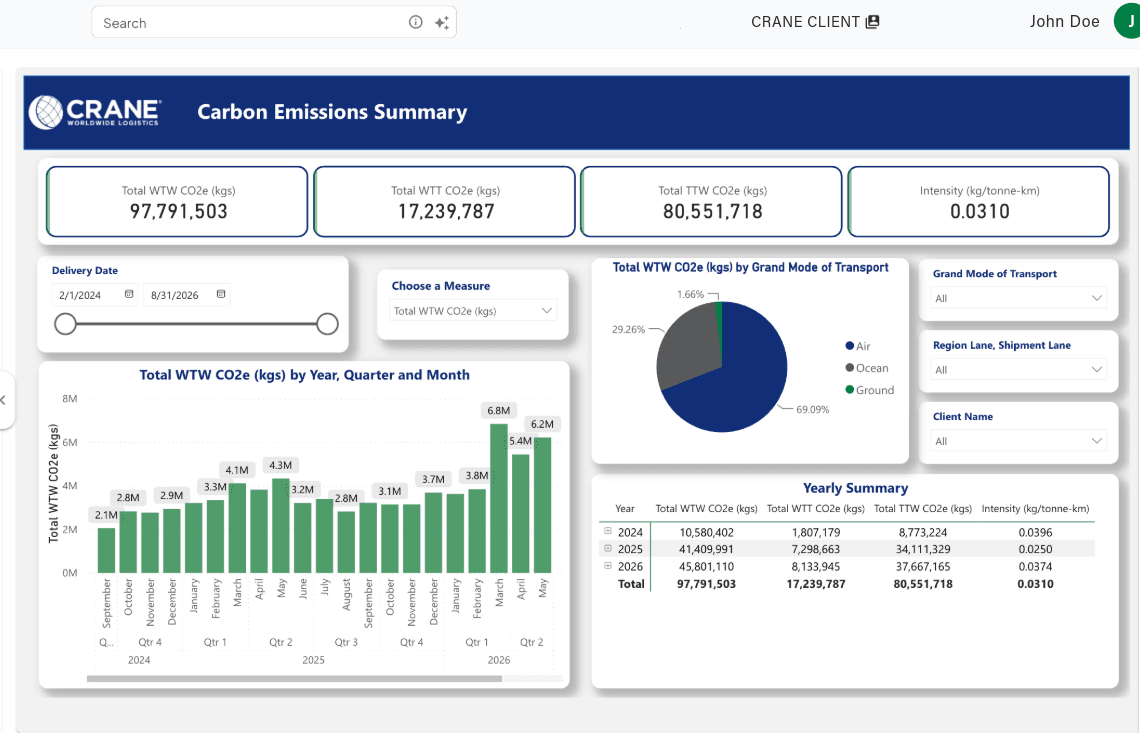Click the Total TTW CO2e card
This screenshot has width=1140, height=736.
coord(711,201)
